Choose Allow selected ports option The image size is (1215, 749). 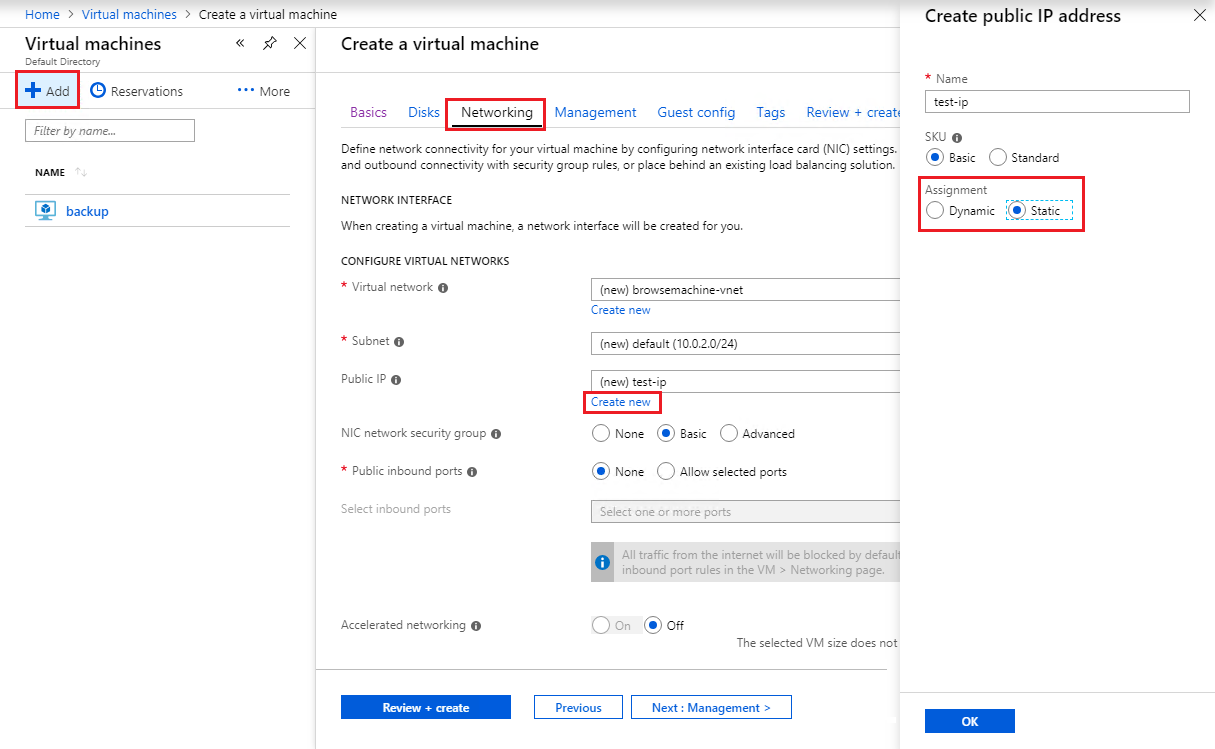point(666,471)
